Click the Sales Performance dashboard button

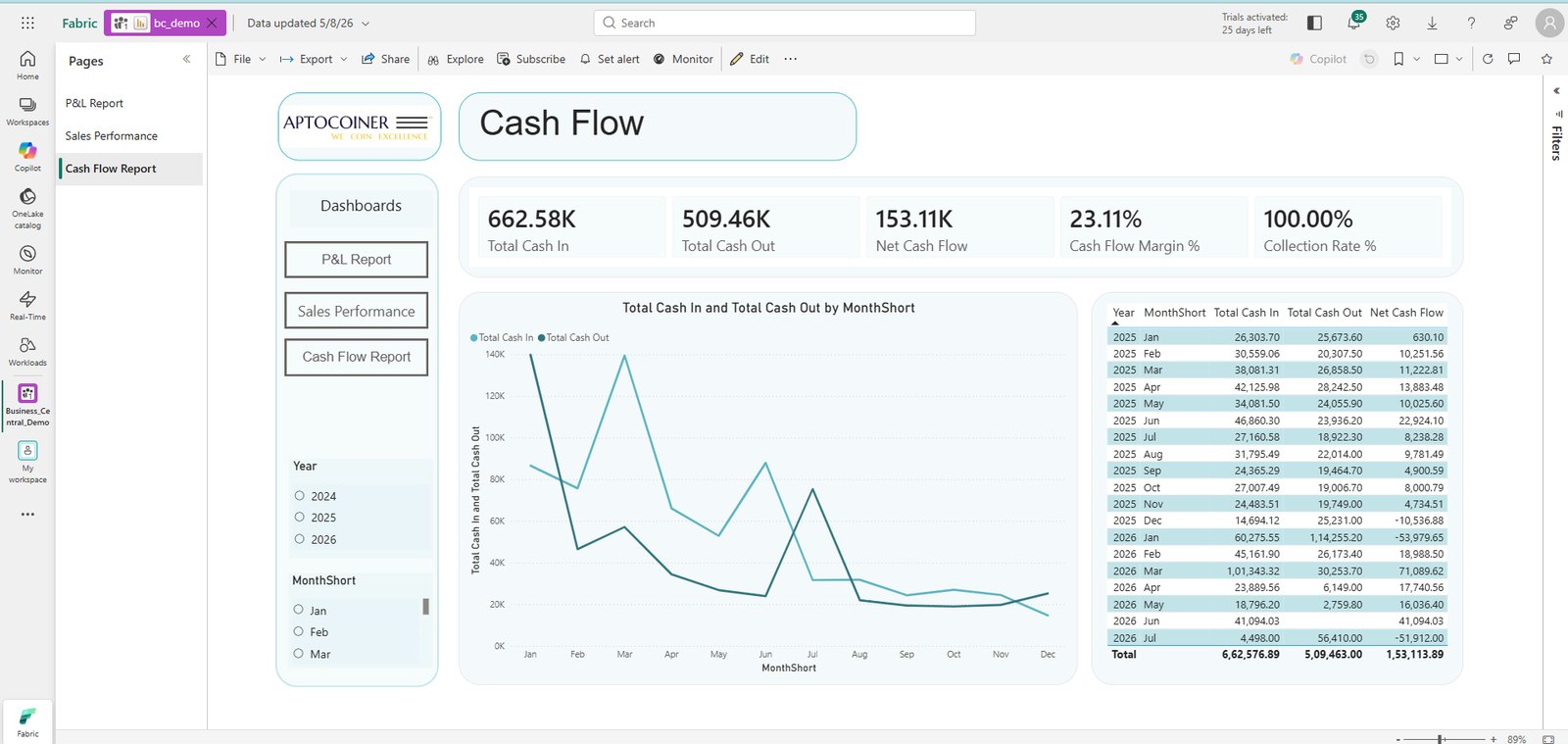pyautogui.click(x=357, y=311)
